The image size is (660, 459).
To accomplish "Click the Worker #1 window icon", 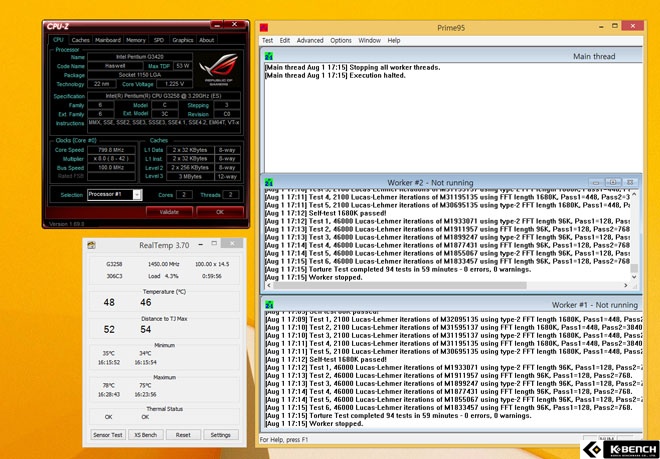I will tap(269, 304).
